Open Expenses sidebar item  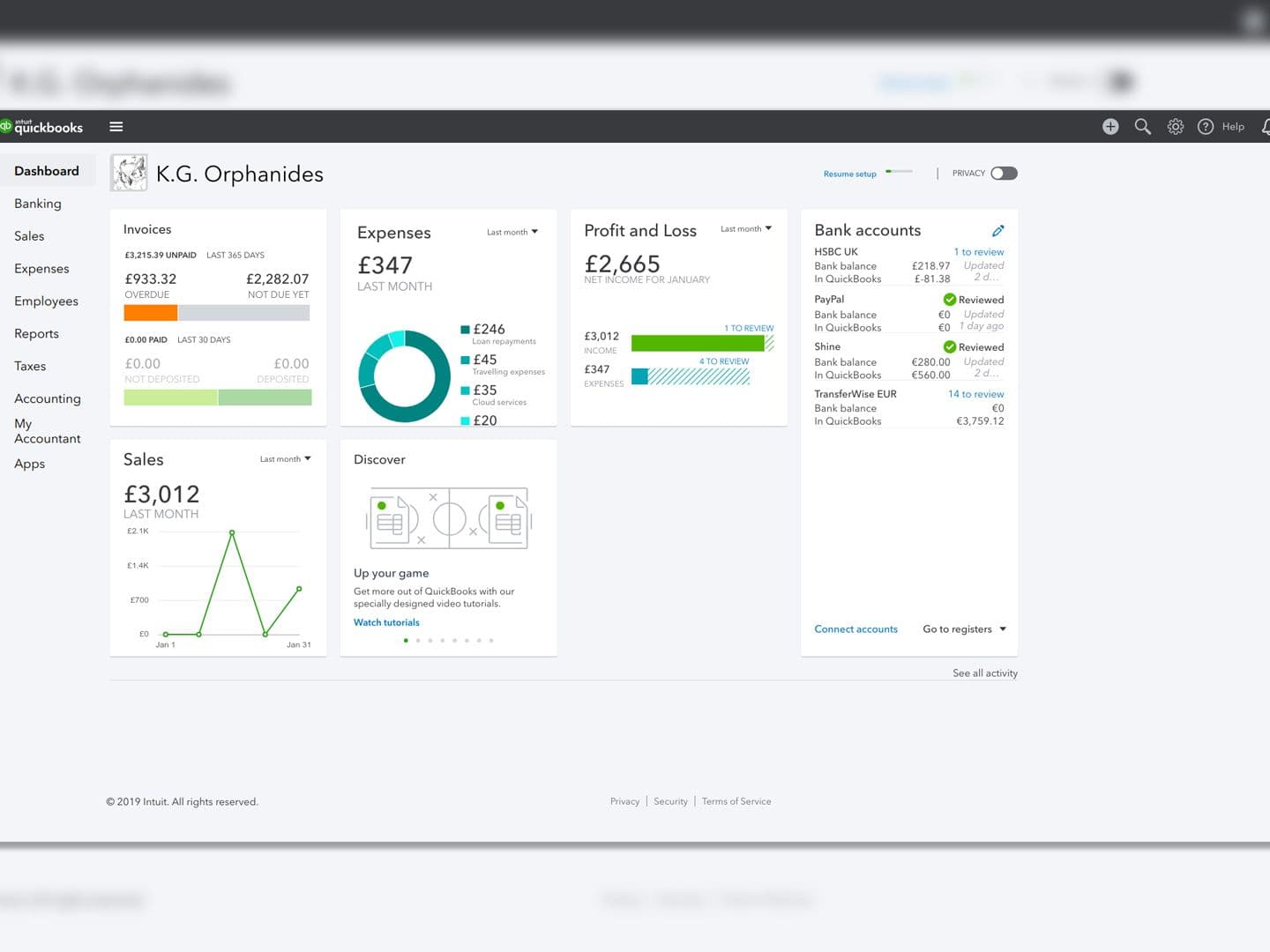pos(41,269)
